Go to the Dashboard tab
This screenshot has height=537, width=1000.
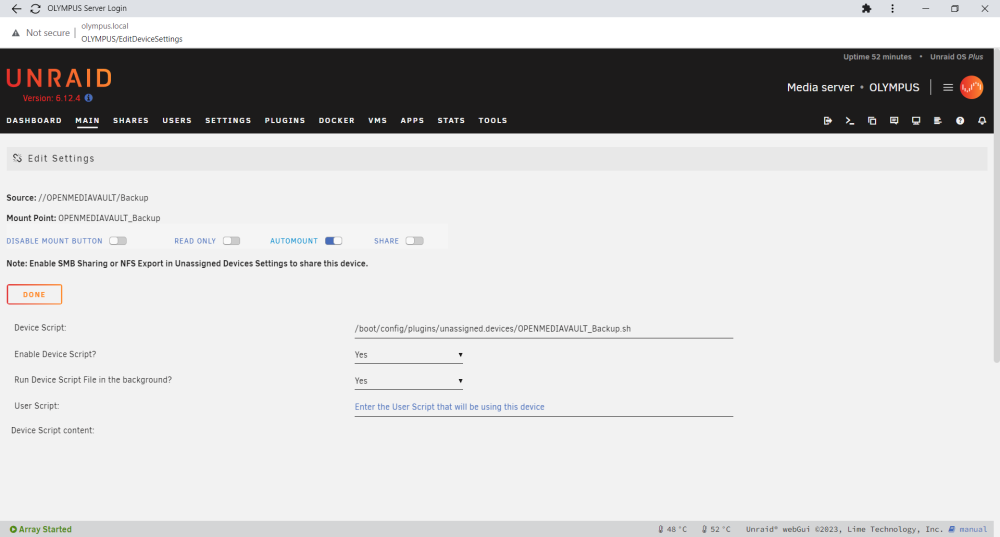tap(34, 121)
